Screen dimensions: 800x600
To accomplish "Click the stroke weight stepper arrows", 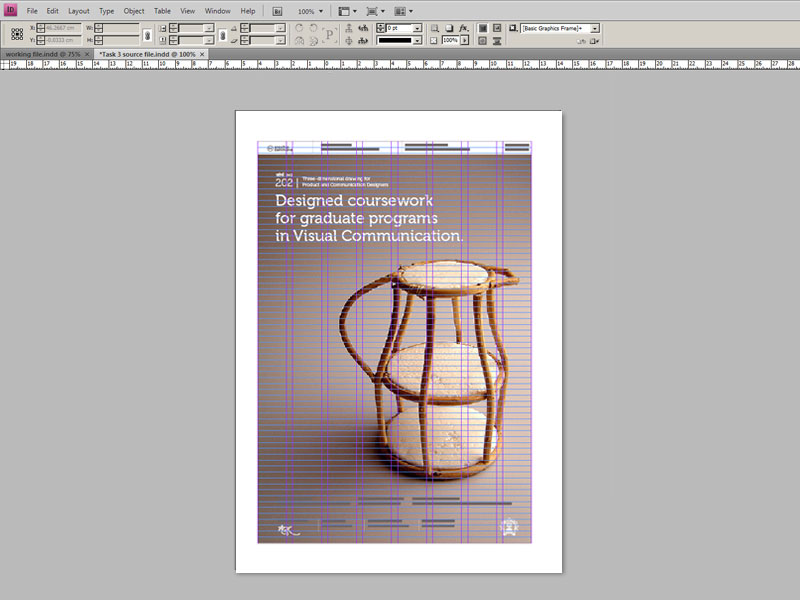I will tap(381, 28).
